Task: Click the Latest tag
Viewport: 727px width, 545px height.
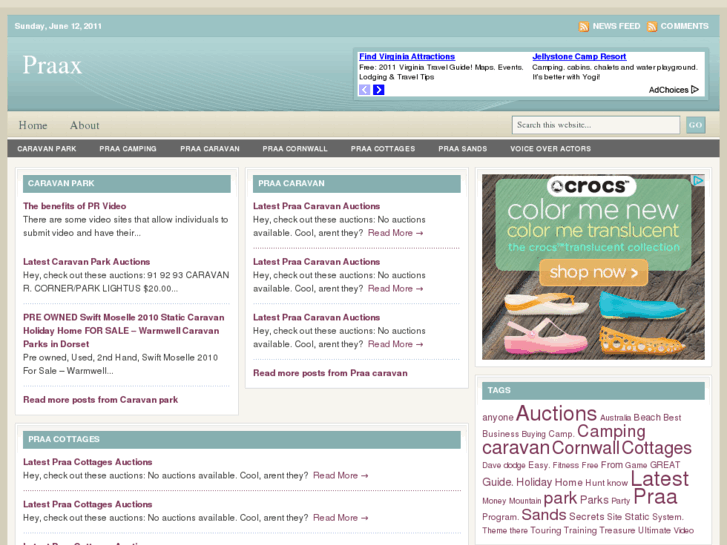Action: 659,479
